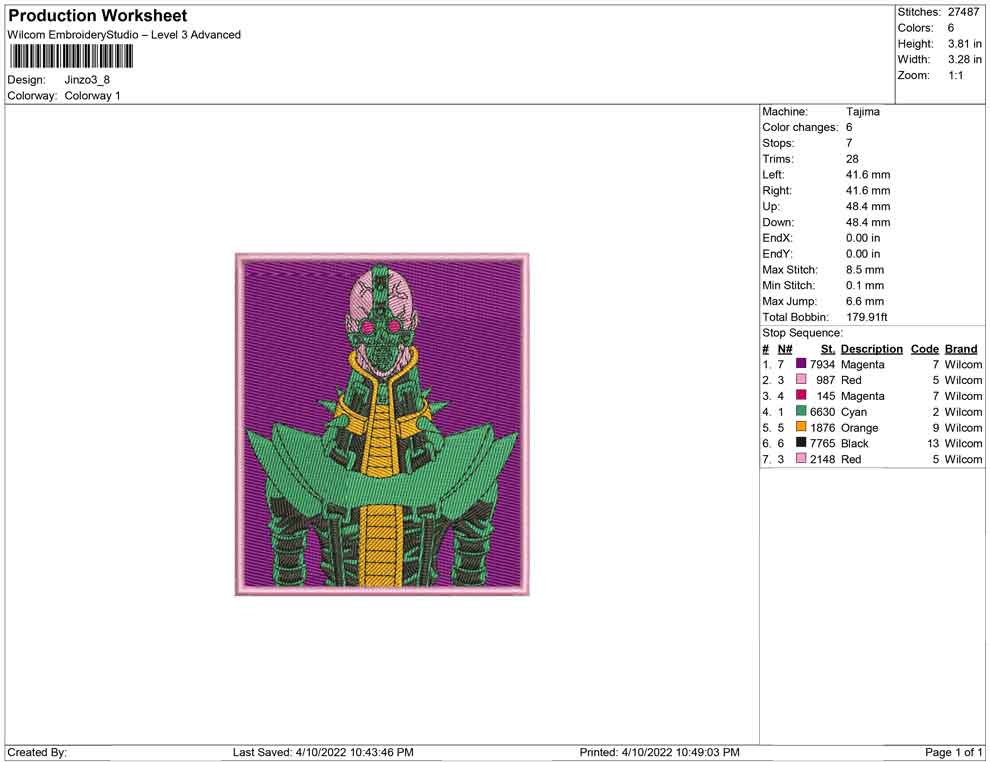Click the Orange description in row 5
This screenshot has width=990, height=762.
tap(859, 427)
